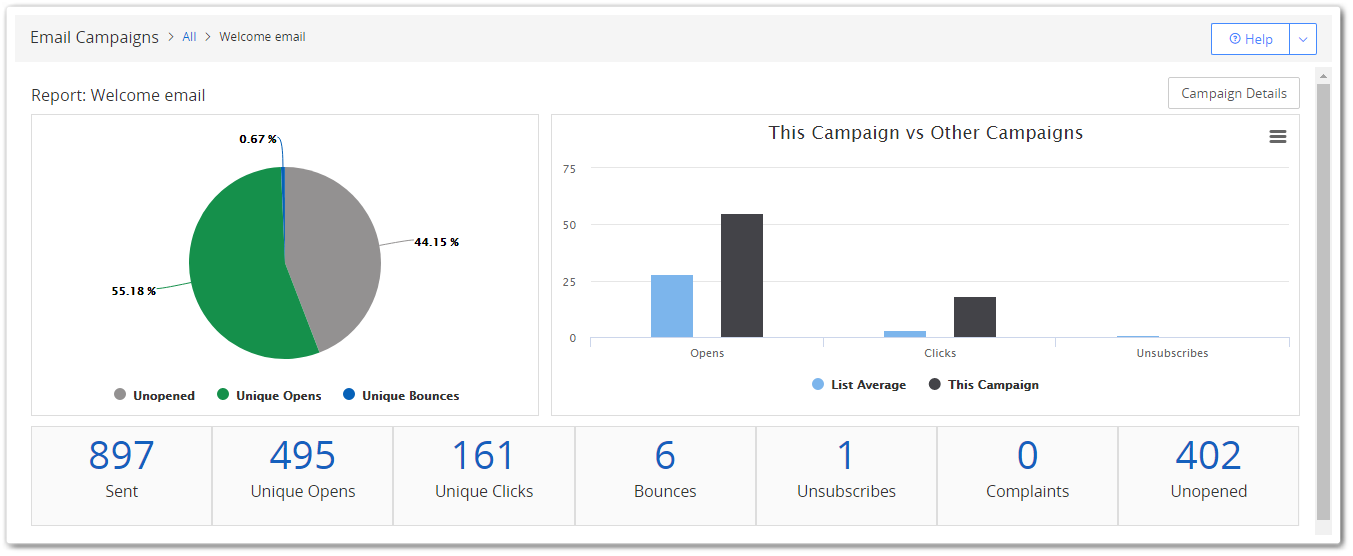Open the chart hamburger menu icon
This screenshot has height=556, width=1353.
(x=1277, y=137)
